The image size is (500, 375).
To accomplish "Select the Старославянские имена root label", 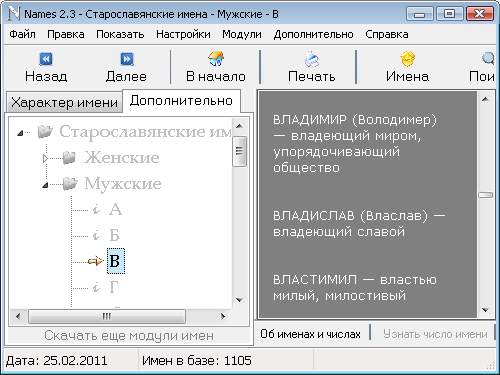I will pos(145,132).
